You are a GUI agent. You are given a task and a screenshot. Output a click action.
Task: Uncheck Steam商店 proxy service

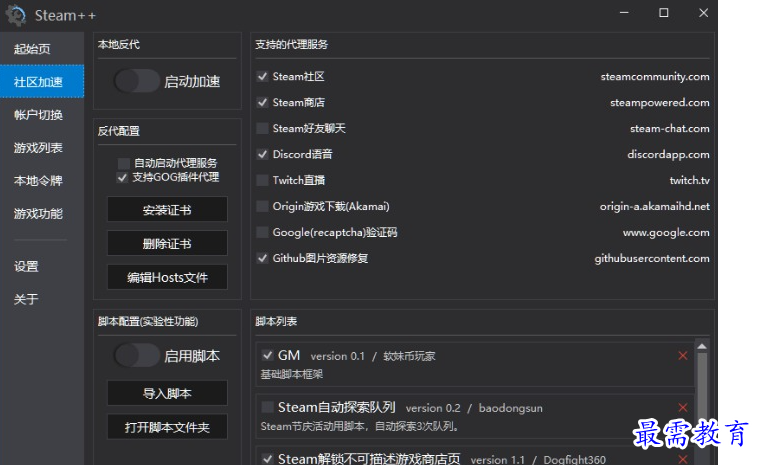pos(262,102)
